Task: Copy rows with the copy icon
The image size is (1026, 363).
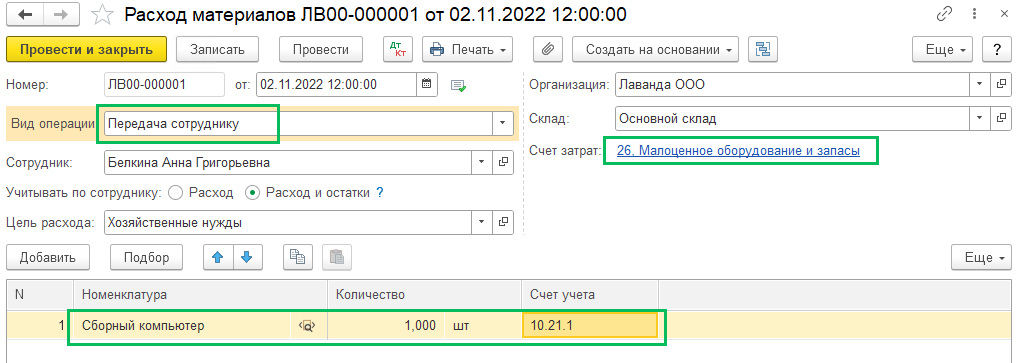Action: coord(297,257)
